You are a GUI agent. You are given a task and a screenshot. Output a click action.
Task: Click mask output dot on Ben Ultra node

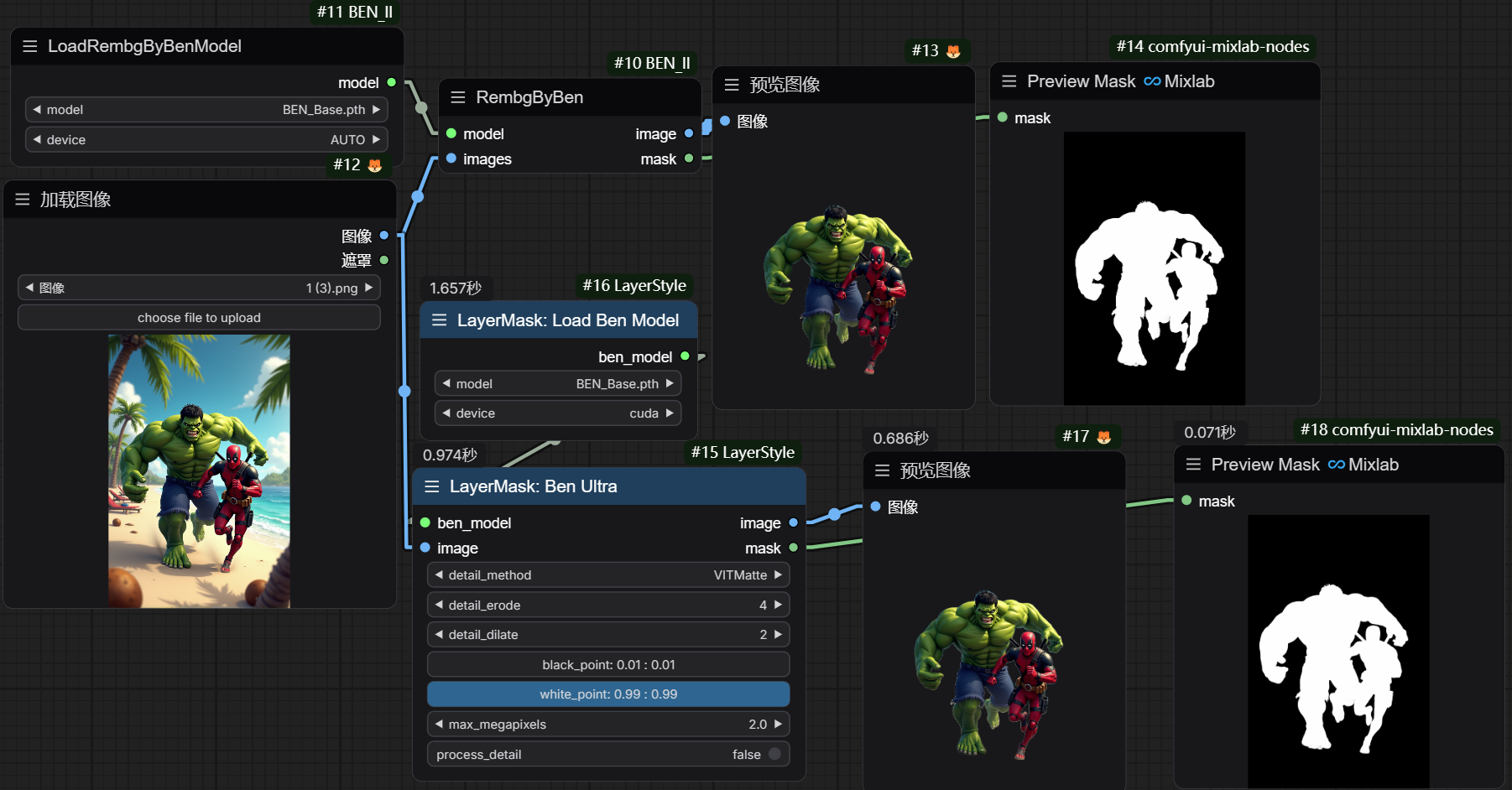click(x=793, y=548)
